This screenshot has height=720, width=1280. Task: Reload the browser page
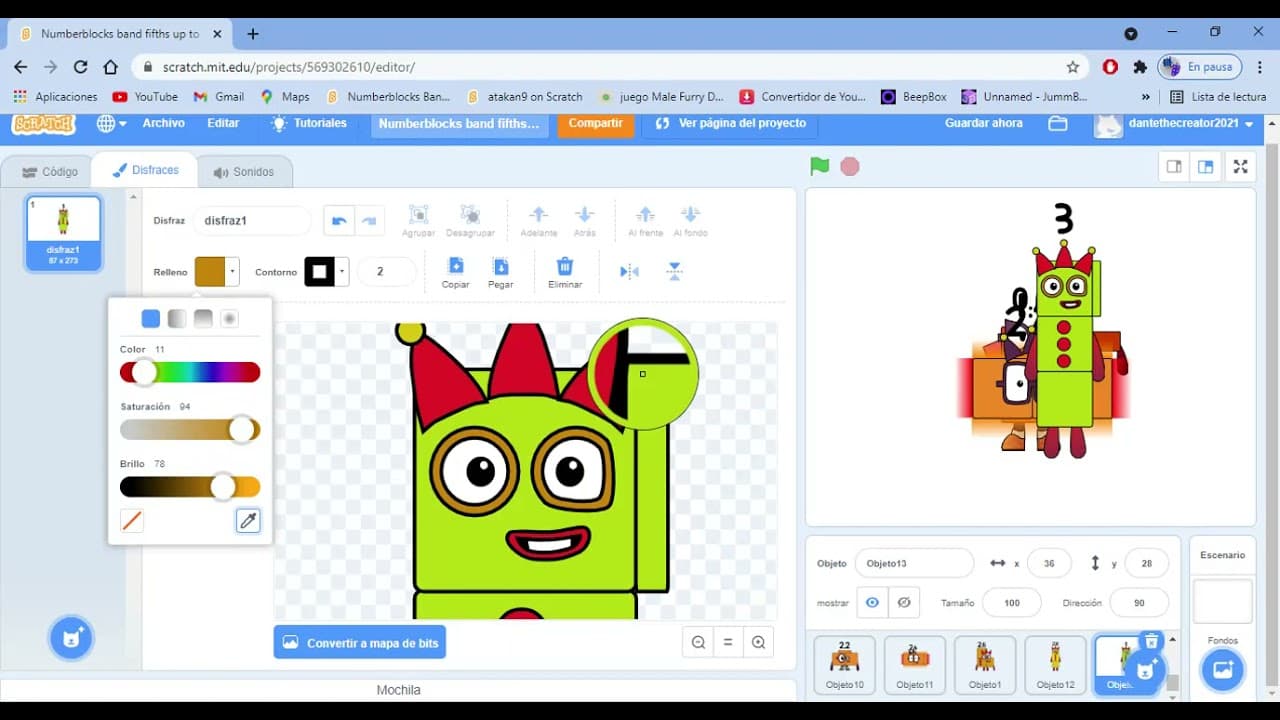point(81,67)
